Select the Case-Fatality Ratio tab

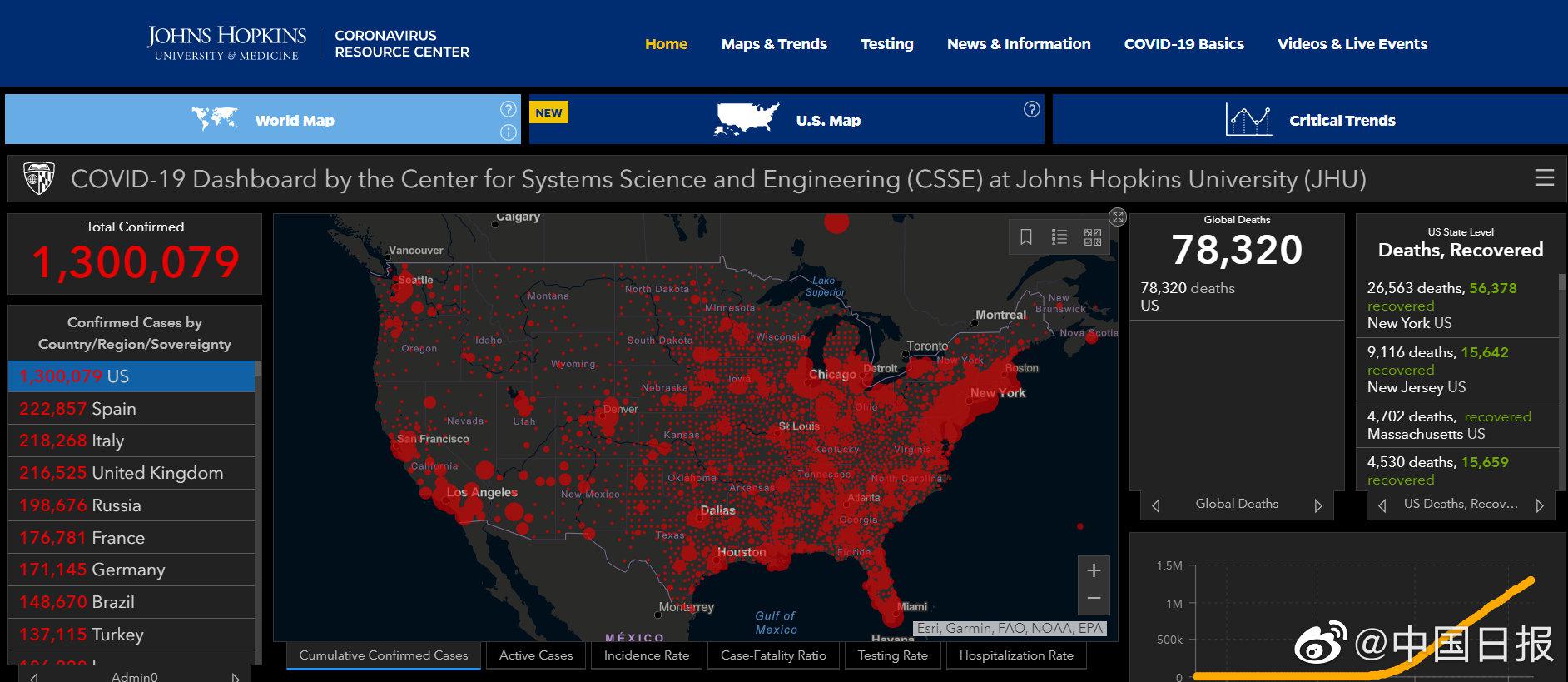[x=773, y=655]
